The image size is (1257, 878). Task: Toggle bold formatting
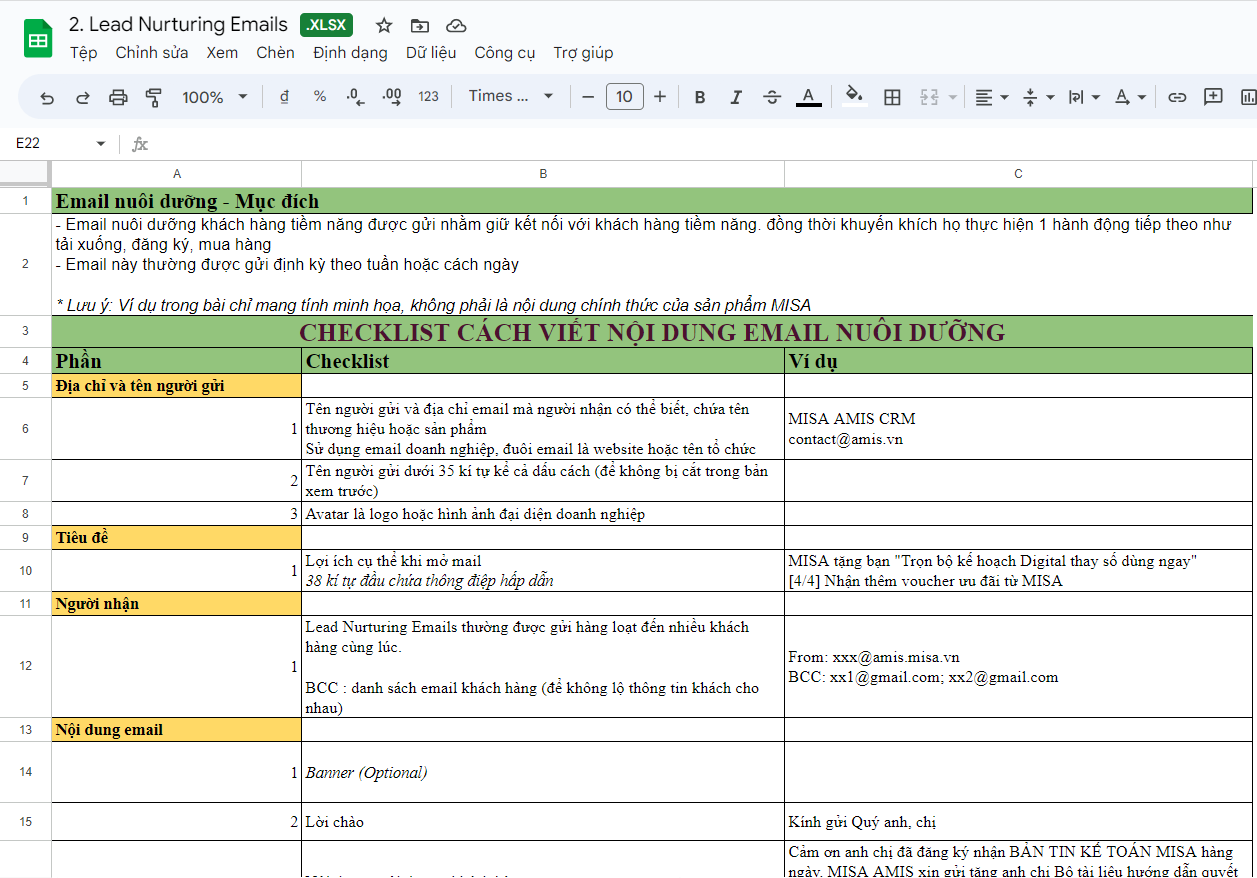(700, 97)
